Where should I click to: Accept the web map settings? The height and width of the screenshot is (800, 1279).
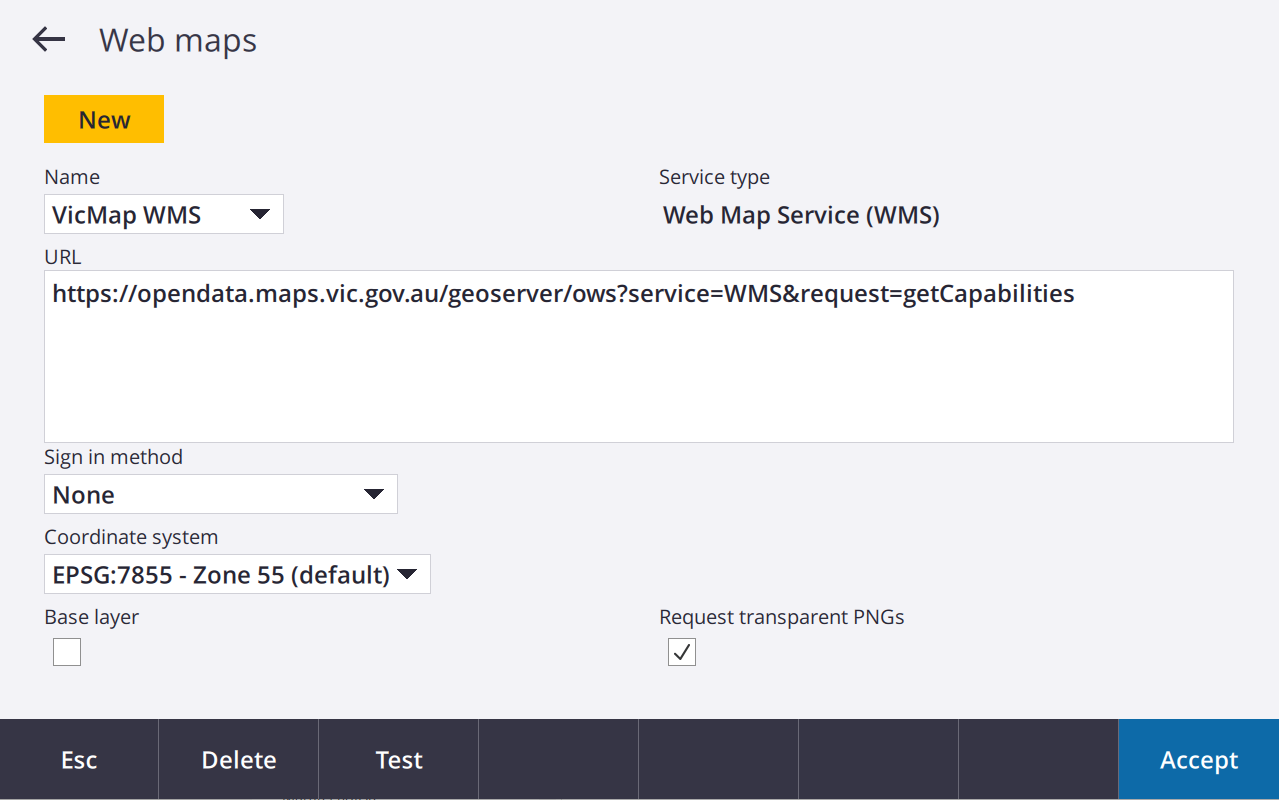point(1199,760)
